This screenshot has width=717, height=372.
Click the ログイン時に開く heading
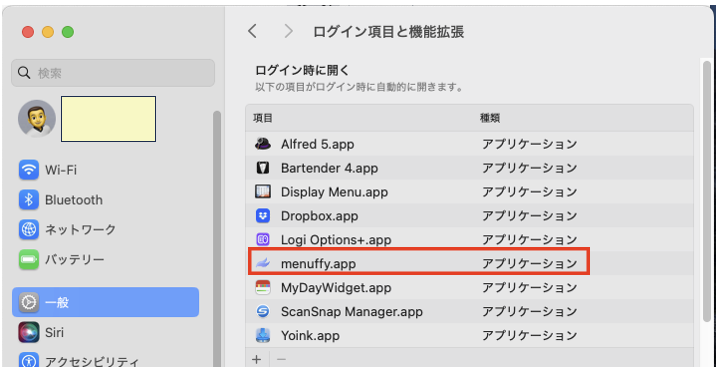coord(302,70)
